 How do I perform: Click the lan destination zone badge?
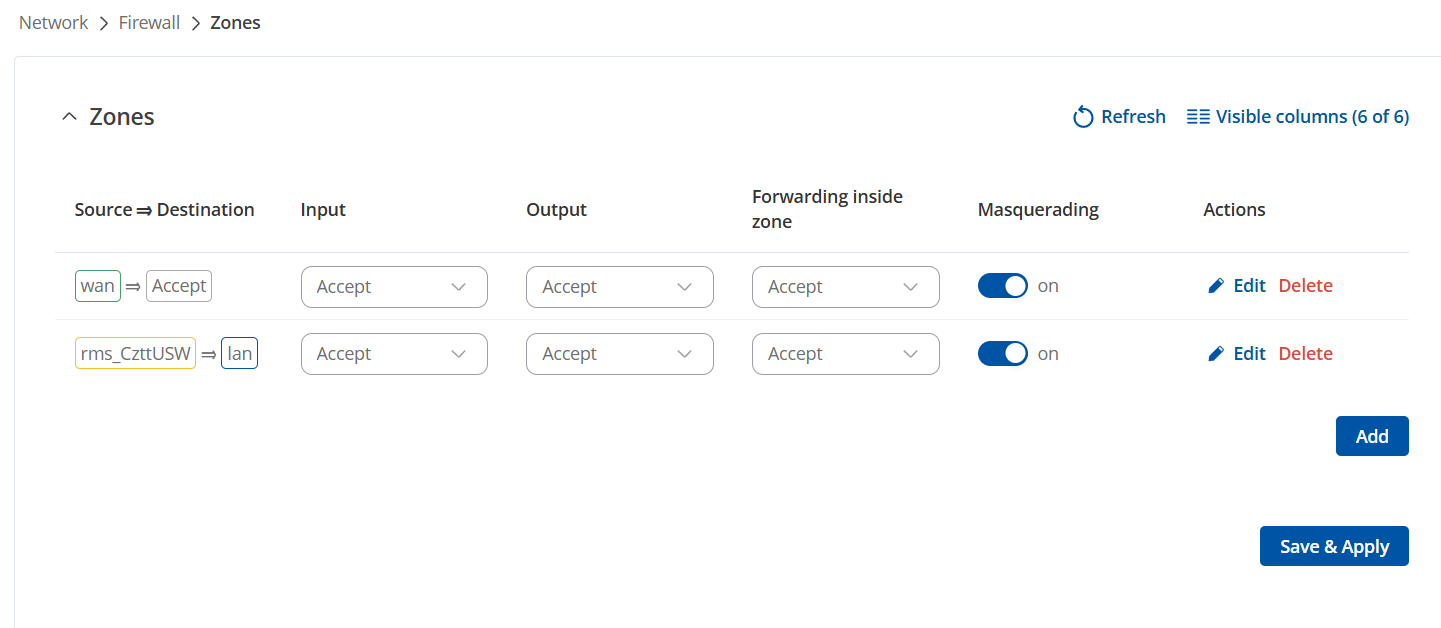[240, 354]
